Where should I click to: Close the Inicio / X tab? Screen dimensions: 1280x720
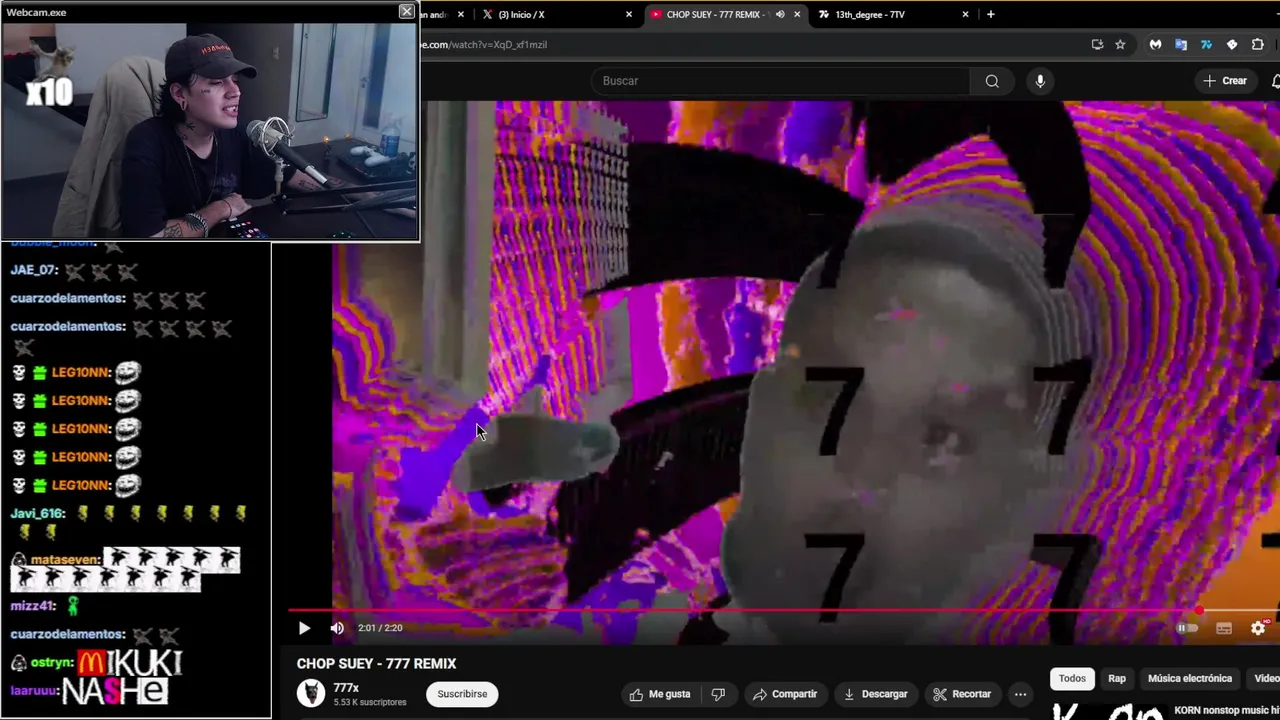tap(629, 14)
